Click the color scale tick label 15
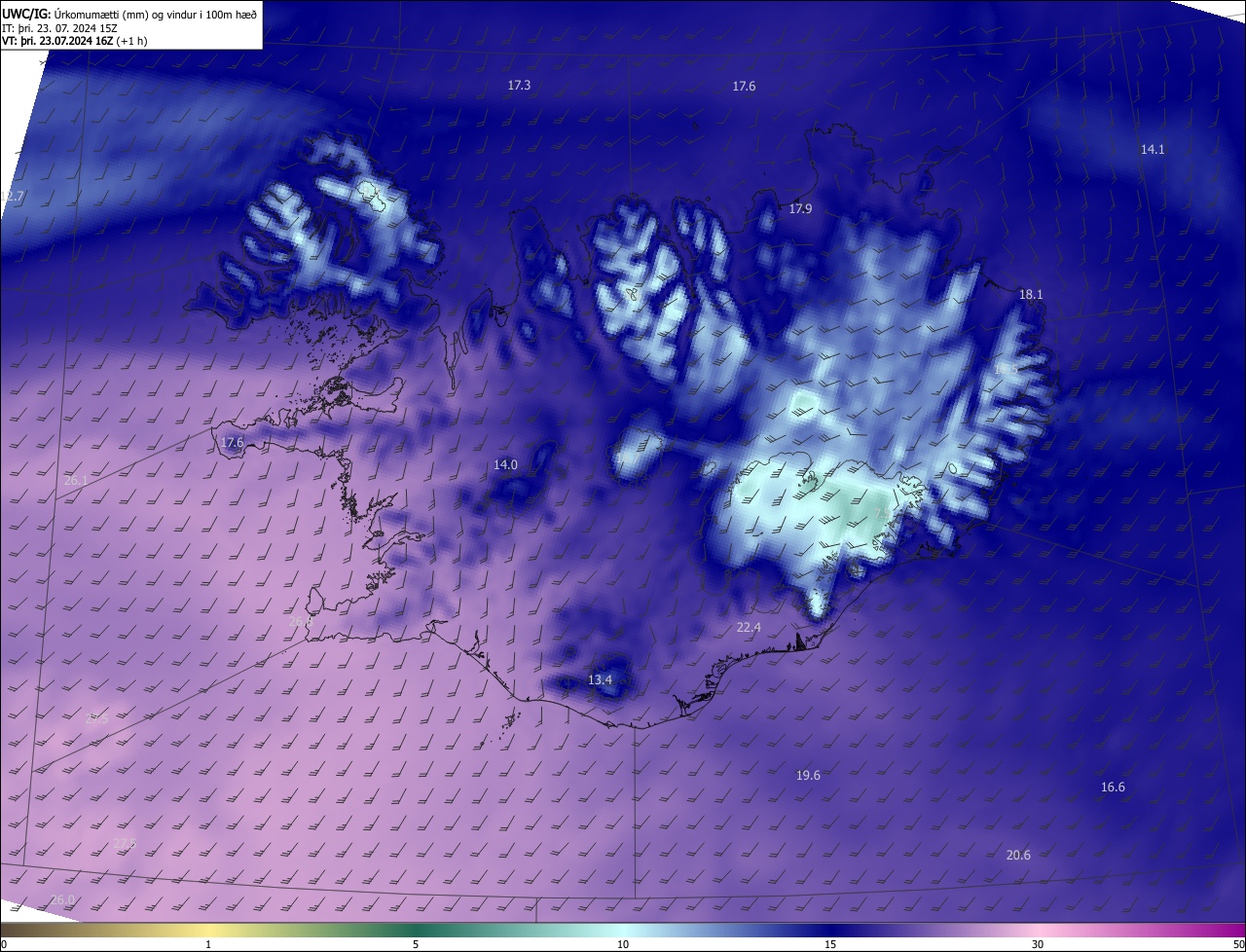This screenshot has height=952, width=1246. click(x=830, y=944)
